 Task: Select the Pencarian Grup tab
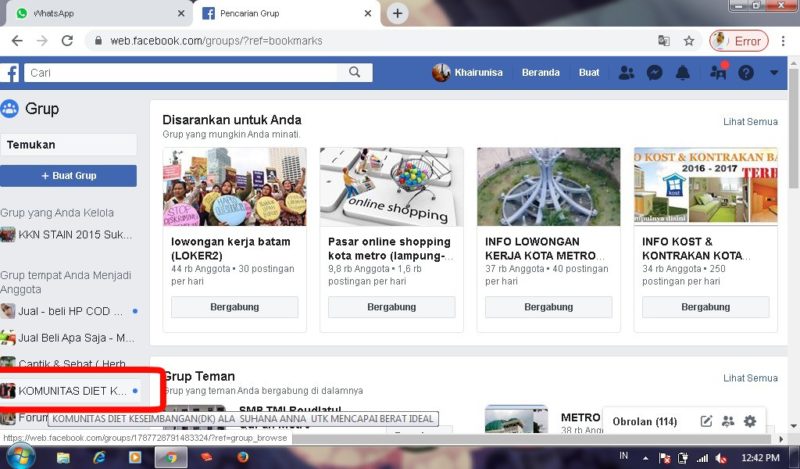pyautogui.click(x=286, y=13)
